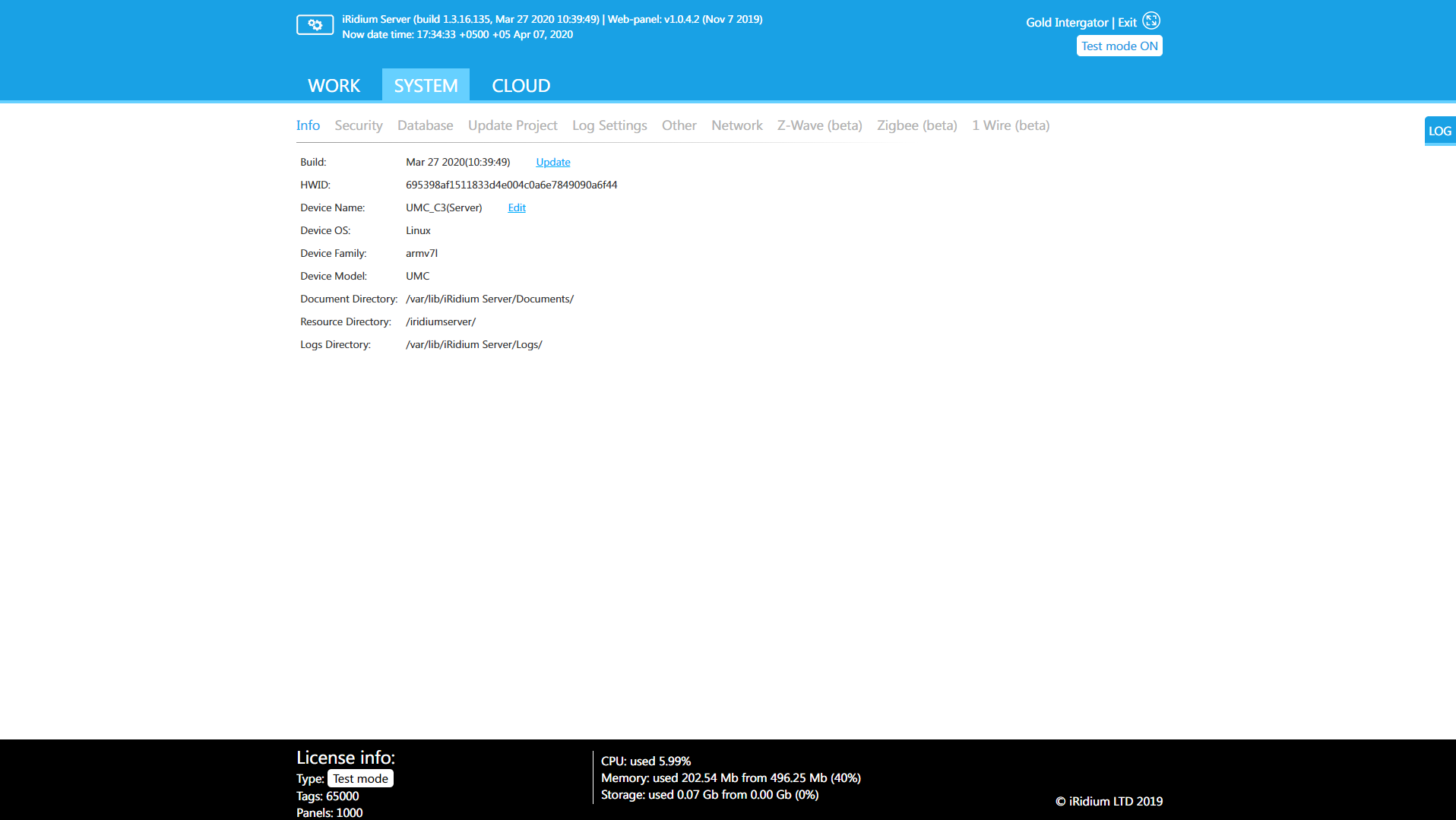Click the Exit icon in the header
The image size is (1456, 820).
(1151, 21)
